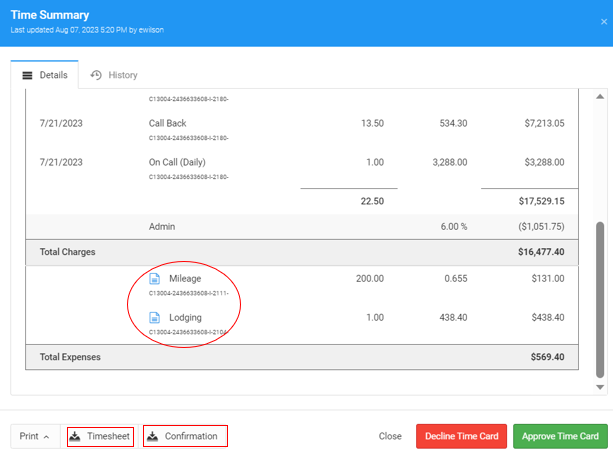Open the Lodging expense entry

click(185, 317)
